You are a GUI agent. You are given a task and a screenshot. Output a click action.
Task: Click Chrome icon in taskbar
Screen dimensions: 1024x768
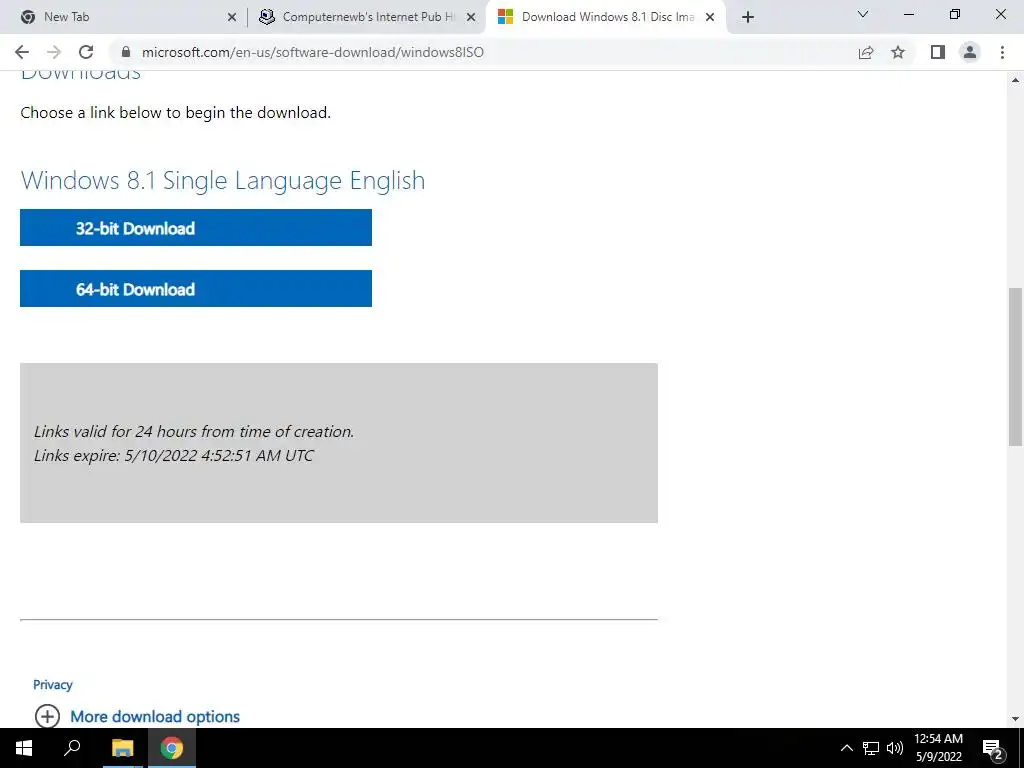[172, 748]
